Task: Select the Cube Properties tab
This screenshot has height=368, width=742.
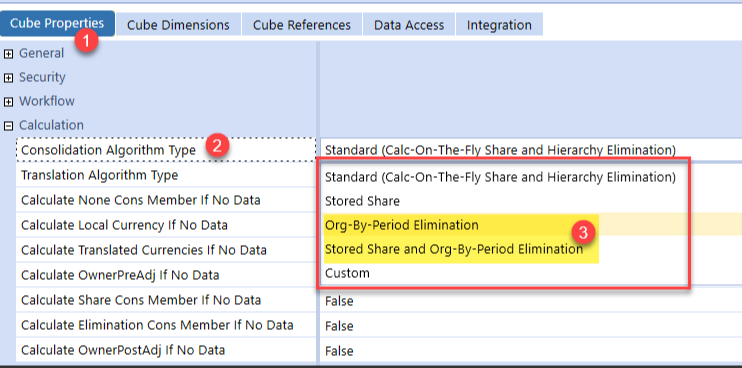Action: tap(57, 24)
